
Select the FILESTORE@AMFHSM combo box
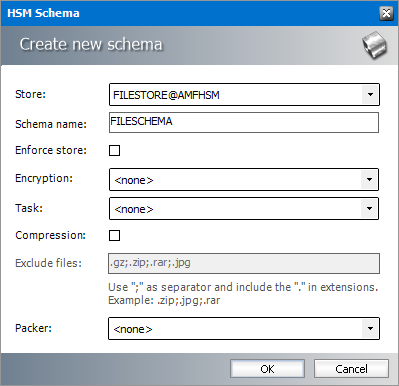click(244, 95)
